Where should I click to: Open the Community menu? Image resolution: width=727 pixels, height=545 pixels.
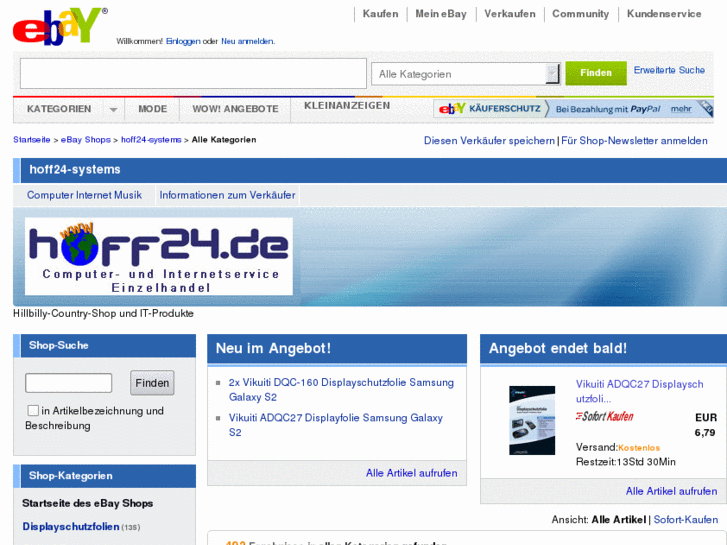(580, 14)
